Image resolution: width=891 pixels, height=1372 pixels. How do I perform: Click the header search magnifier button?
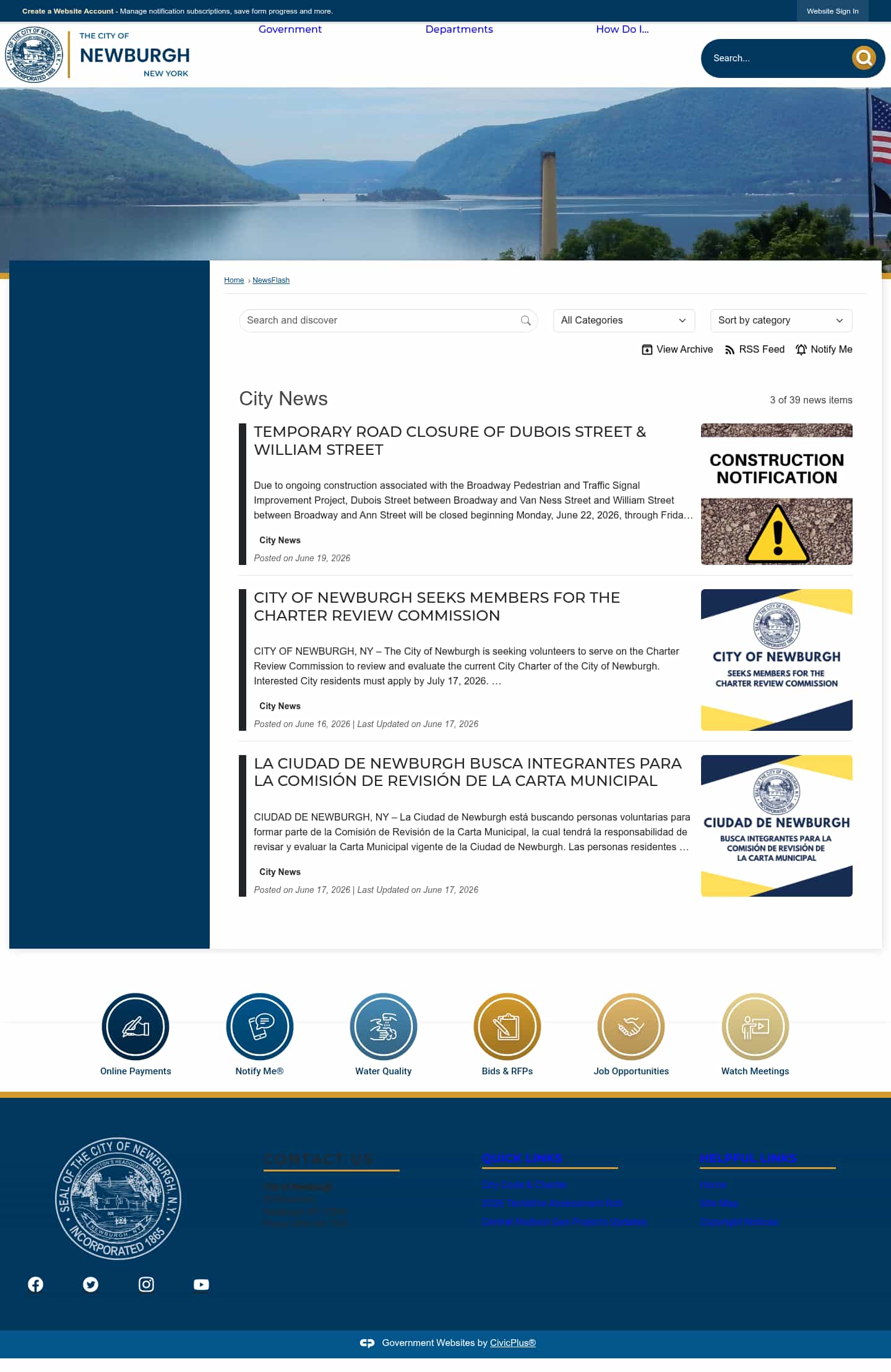coord(864,58)
